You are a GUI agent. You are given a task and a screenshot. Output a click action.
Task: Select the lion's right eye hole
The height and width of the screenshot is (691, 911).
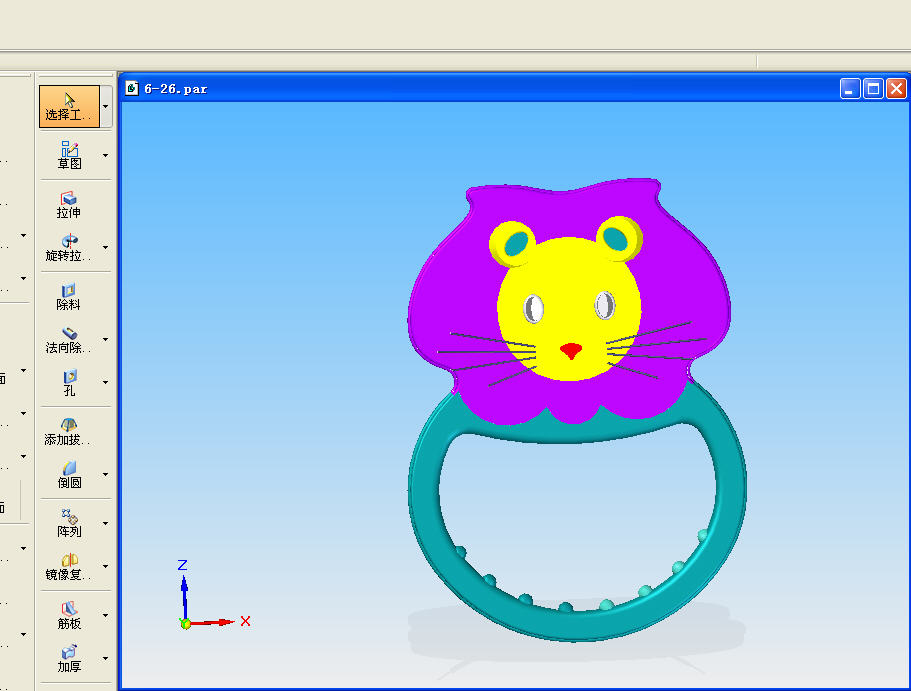pos(605,305)
